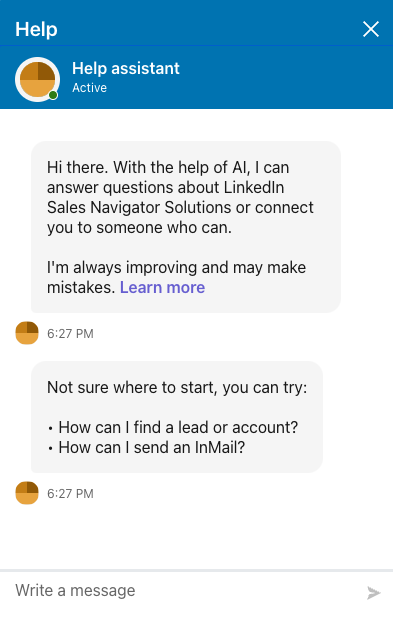This screenshot has width=393, height=642.
Task: Click the bullet before the InMail suggestion
Action: point(50,448)
